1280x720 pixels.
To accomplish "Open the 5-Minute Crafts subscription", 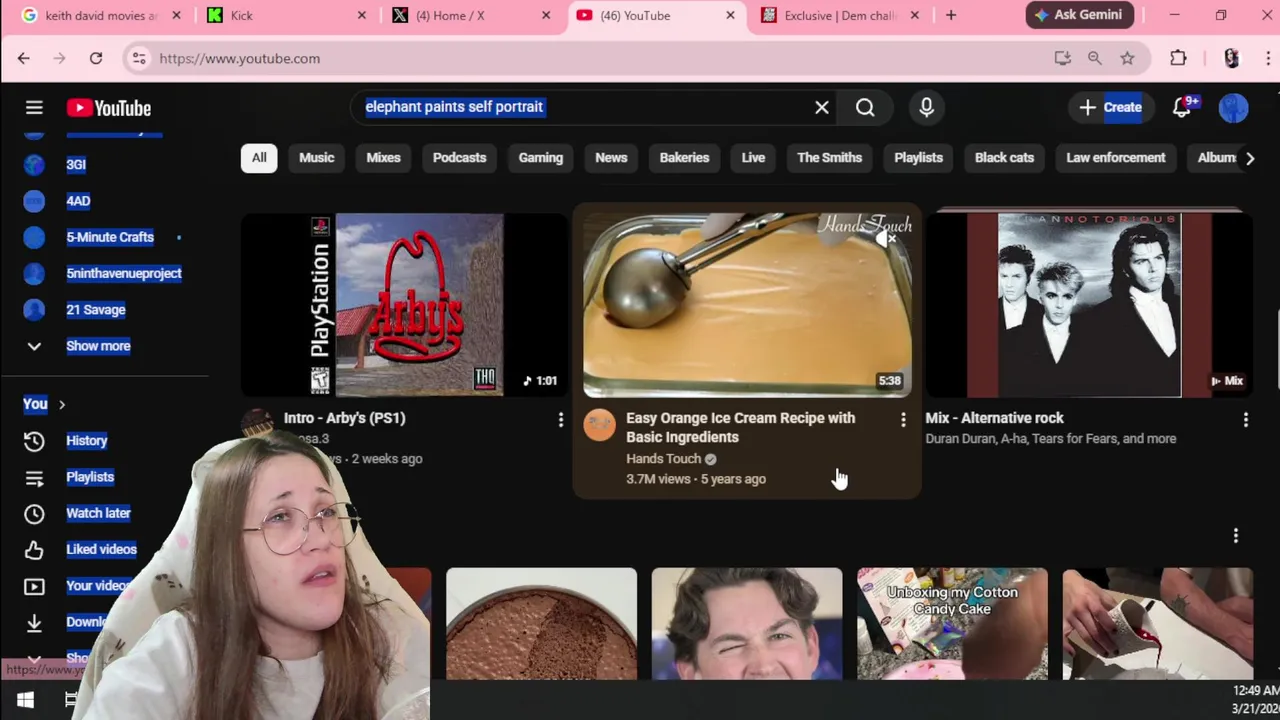I will (x=110, y=237).
